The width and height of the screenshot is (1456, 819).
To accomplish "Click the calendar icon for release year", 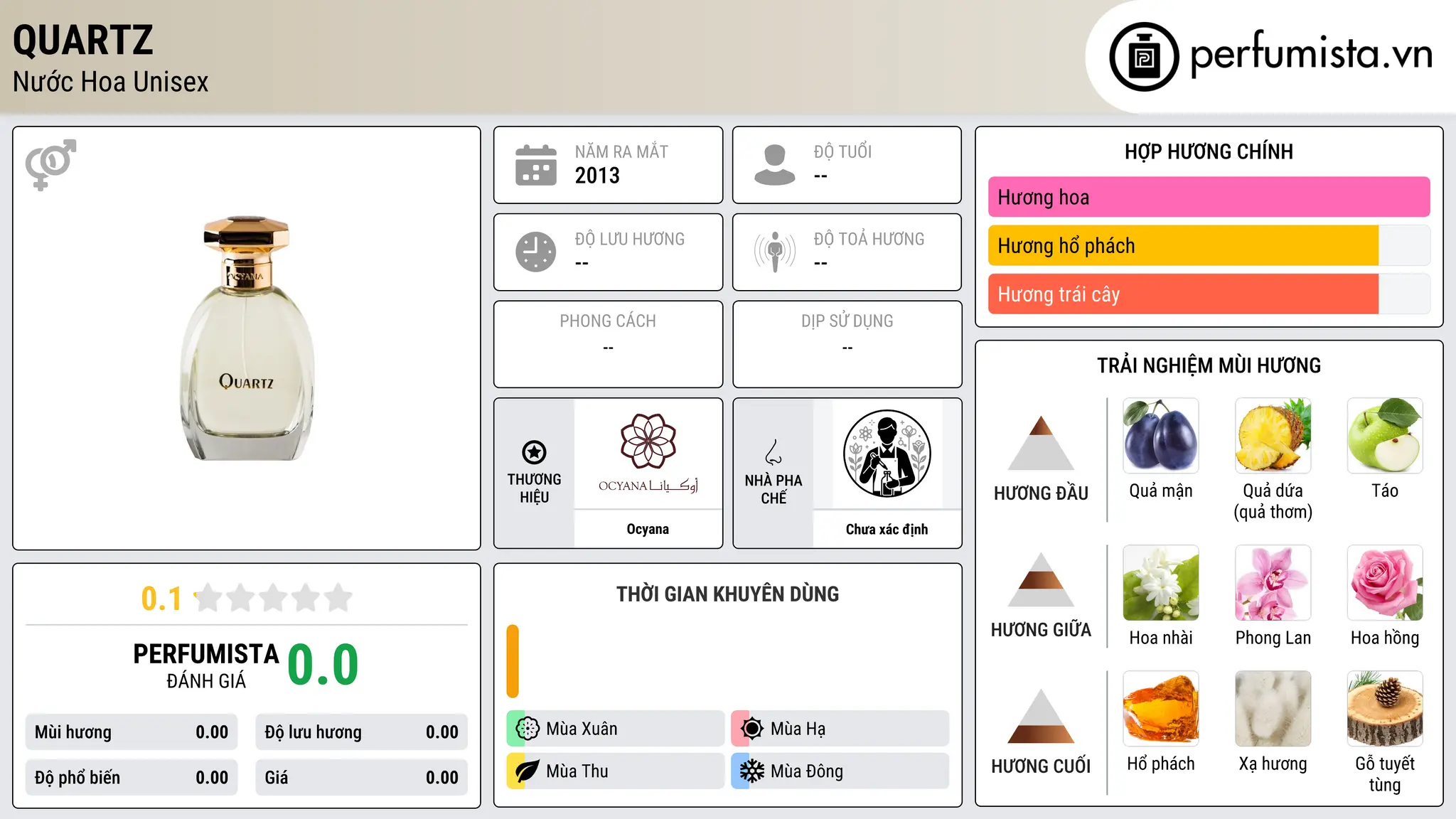I will tap(536, 165).
